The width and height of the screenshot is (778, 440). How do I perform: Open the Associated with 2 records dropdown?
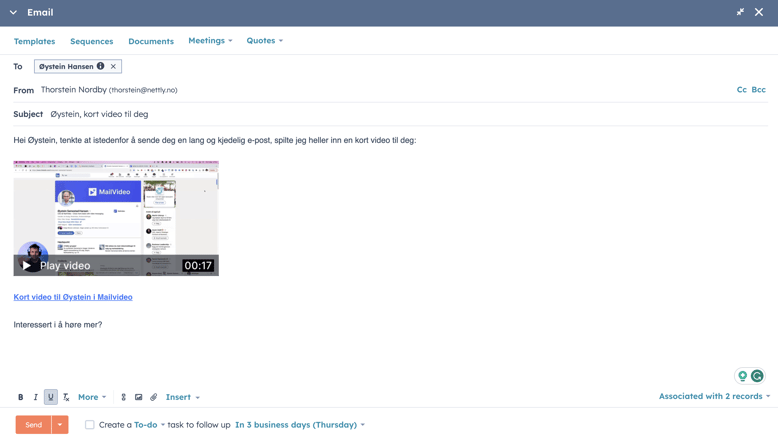(714, 396)
